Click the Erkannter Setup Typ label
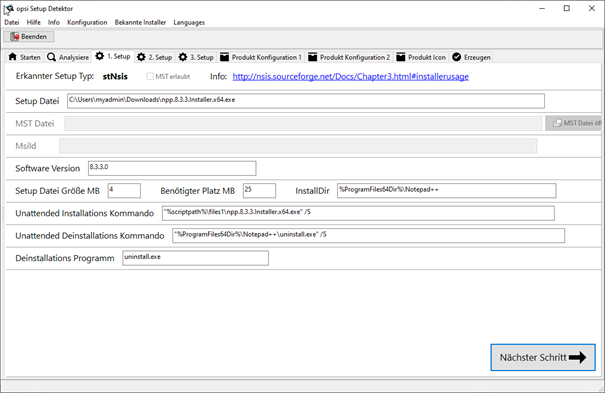605x393 pixels. point(54,76)
